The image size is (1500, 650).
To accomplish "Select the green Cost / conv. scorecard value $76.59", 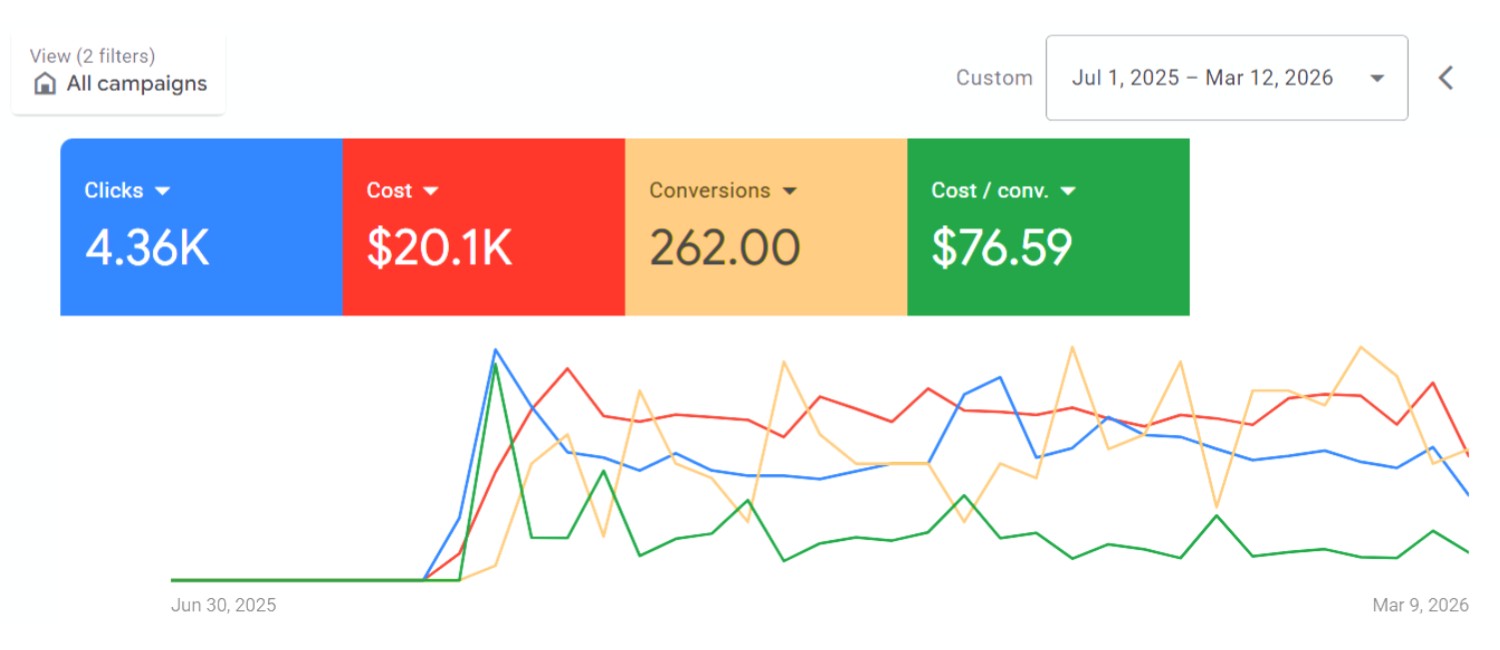I will [1001, 248].
